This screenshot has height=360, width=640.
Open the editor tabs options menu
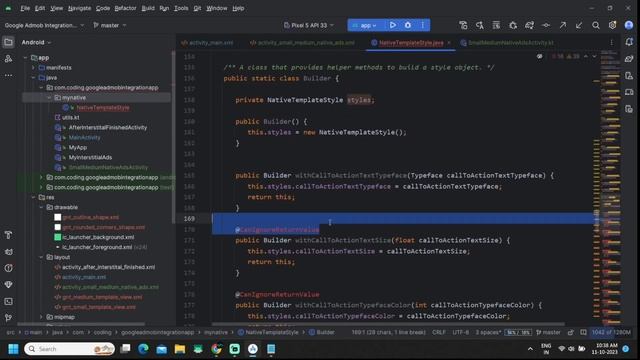(x=611, y=42)
